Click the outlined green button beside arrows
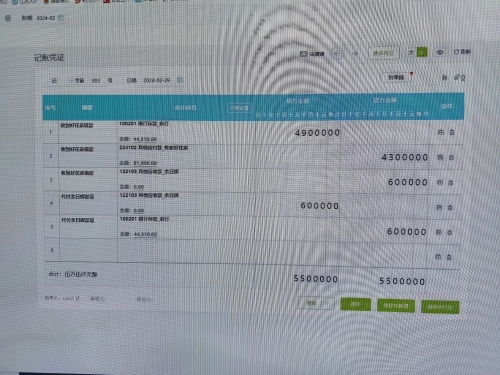Viewport: 500px width, 375px height. (383, 53)
